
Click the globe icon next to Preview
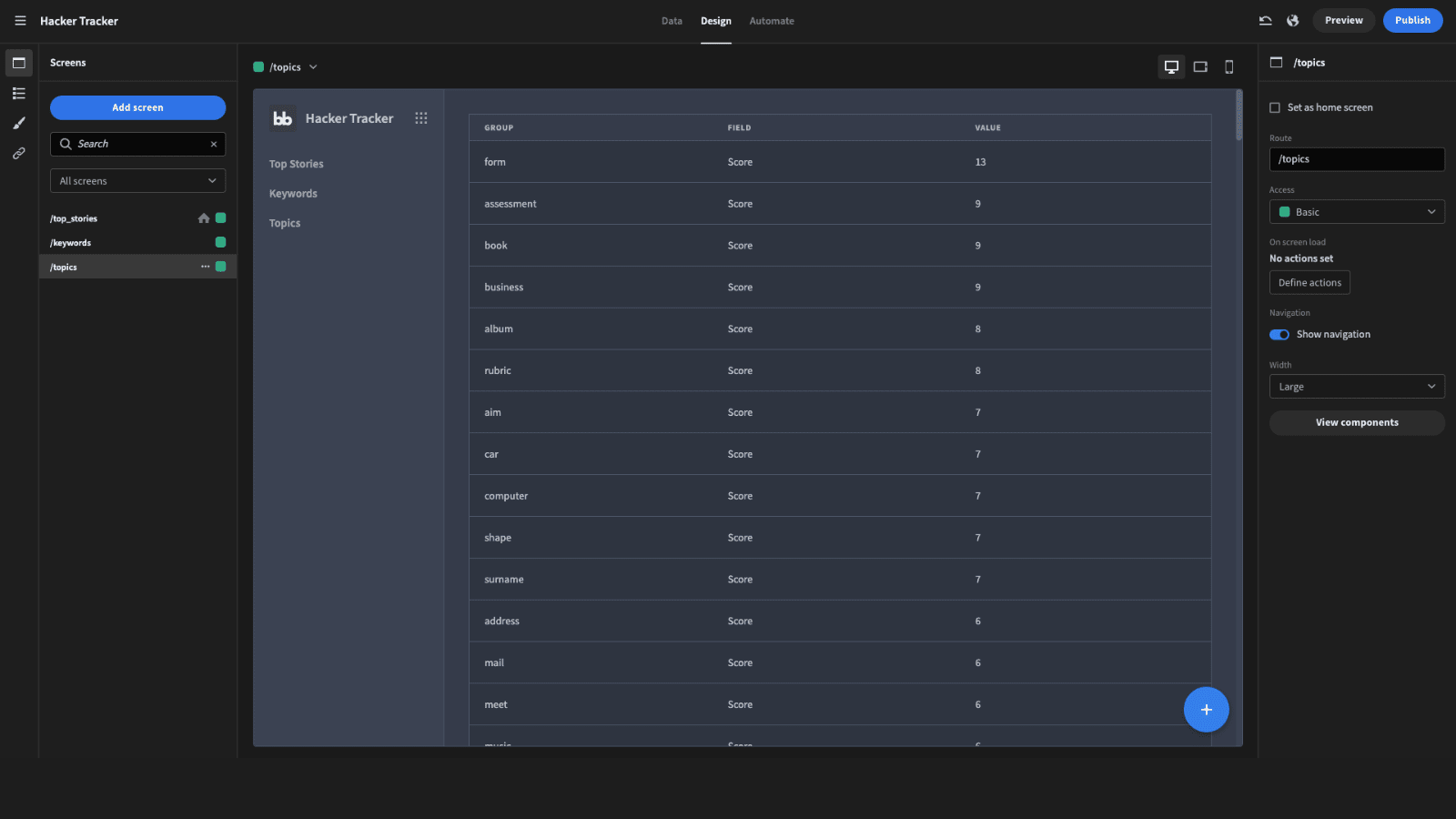[x=1293, y=20]
